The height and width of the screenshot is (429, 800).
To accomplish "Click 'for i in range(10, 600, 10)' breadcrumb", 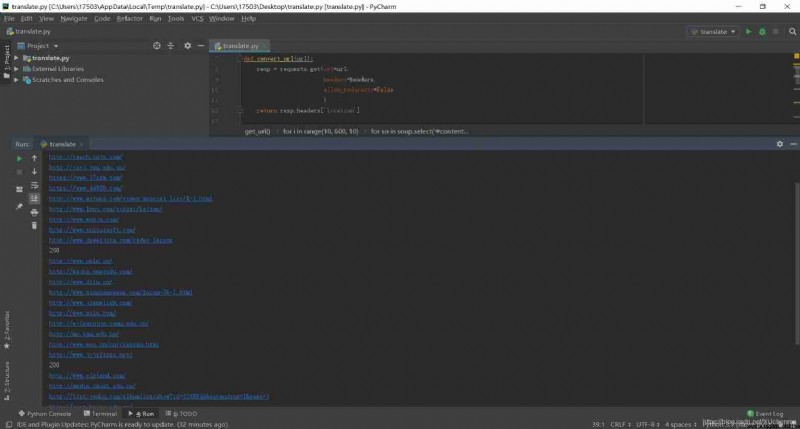I will (320, 131).
